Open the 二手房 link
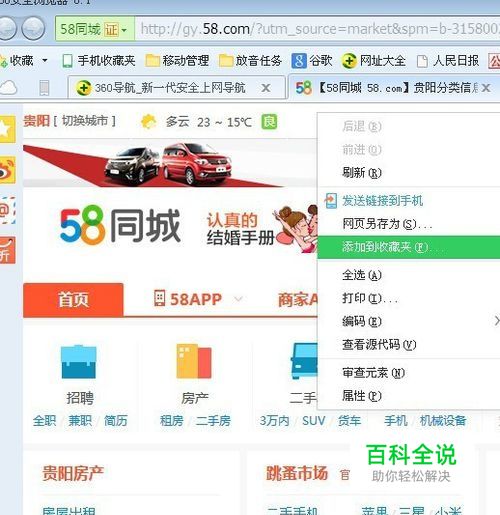Image resolution: width=500 pixels, height=515 pixels. point(213,421)
